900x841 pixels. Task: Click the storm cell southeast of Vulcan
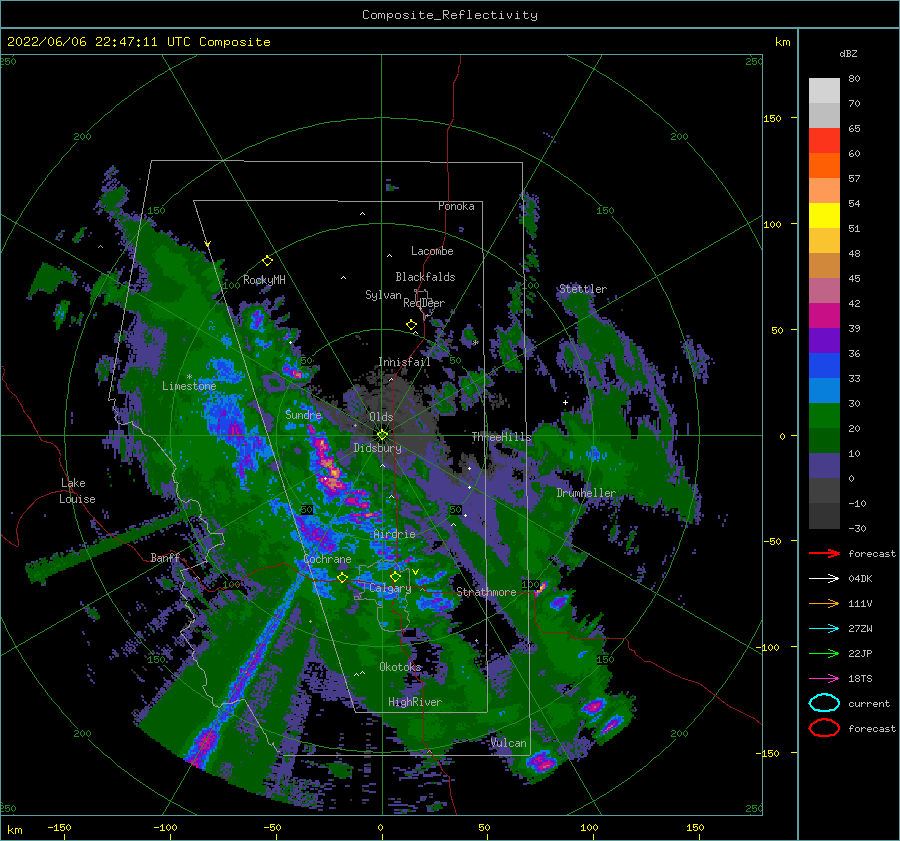coord(541,762)
